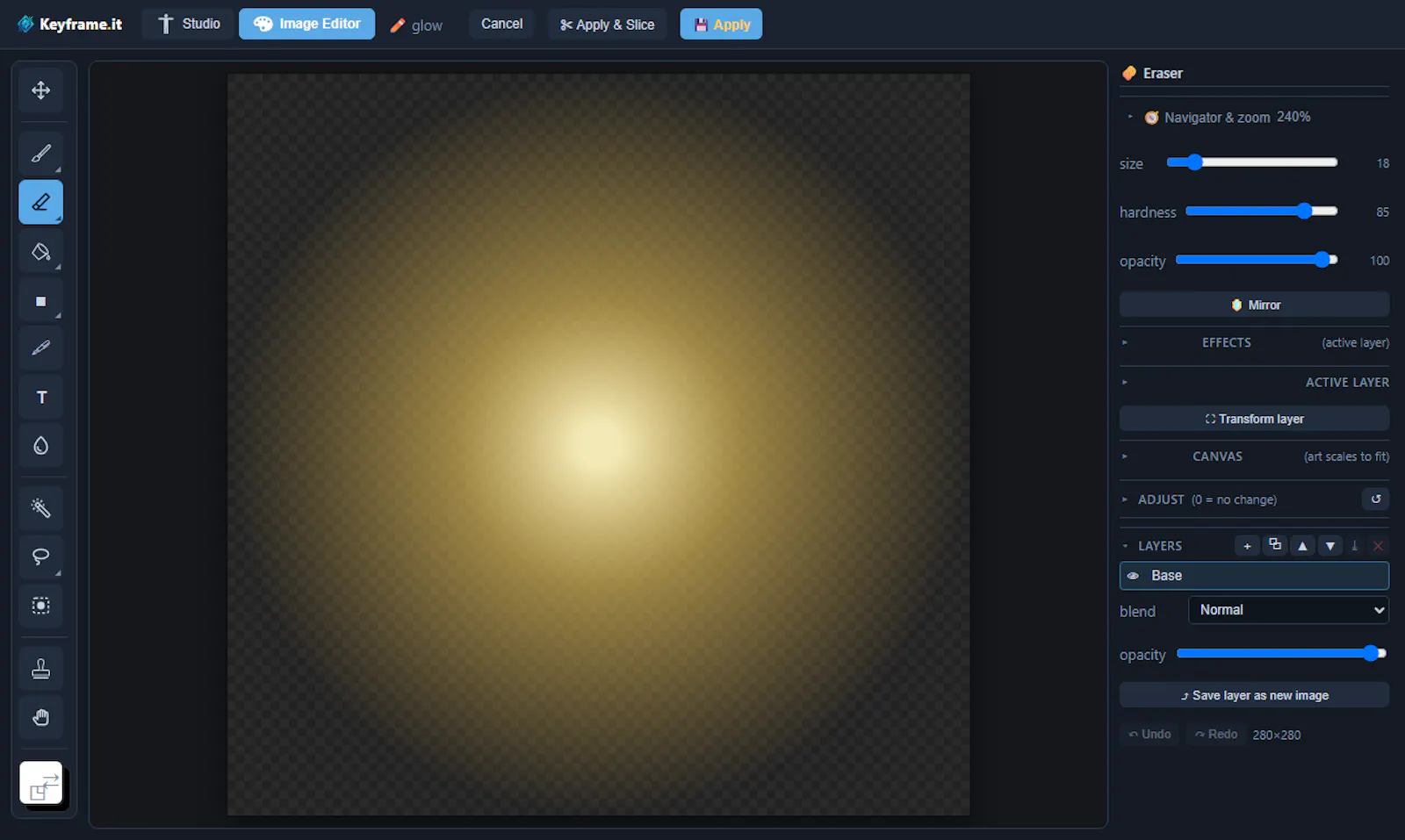
Task: Click the glowing canvas image center
Action: [598, 444]
